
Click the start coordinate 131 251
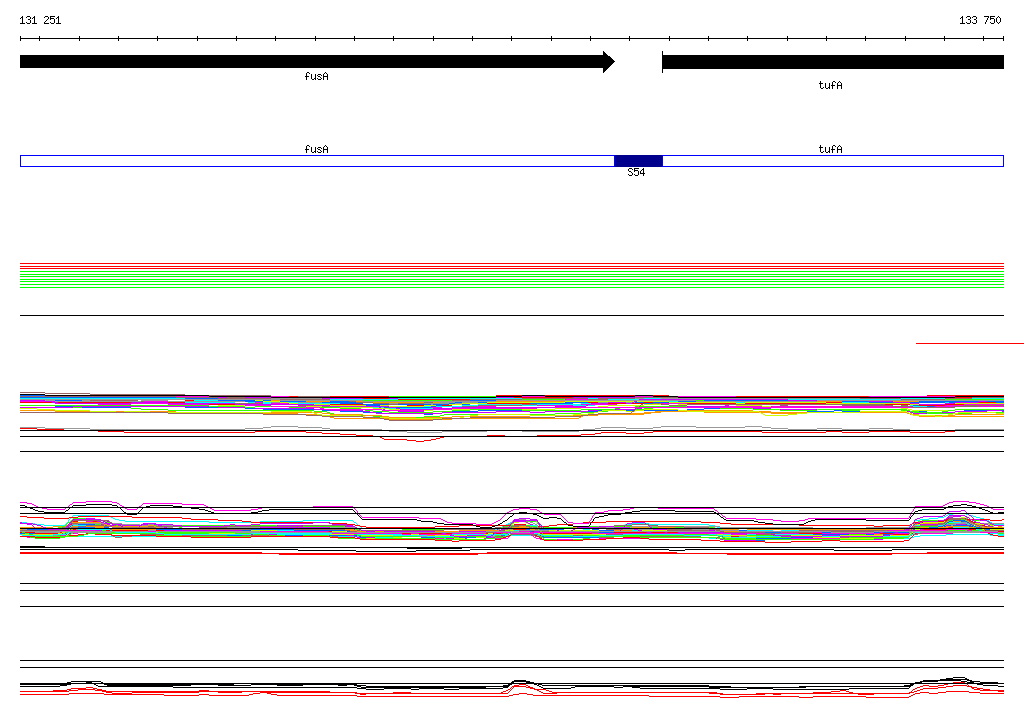pos(40,20)
